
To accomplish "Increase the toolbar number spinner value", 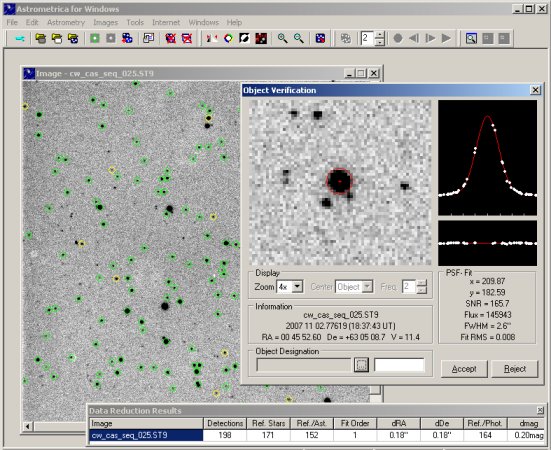I will pyautogui.click(x=380, y=35).
